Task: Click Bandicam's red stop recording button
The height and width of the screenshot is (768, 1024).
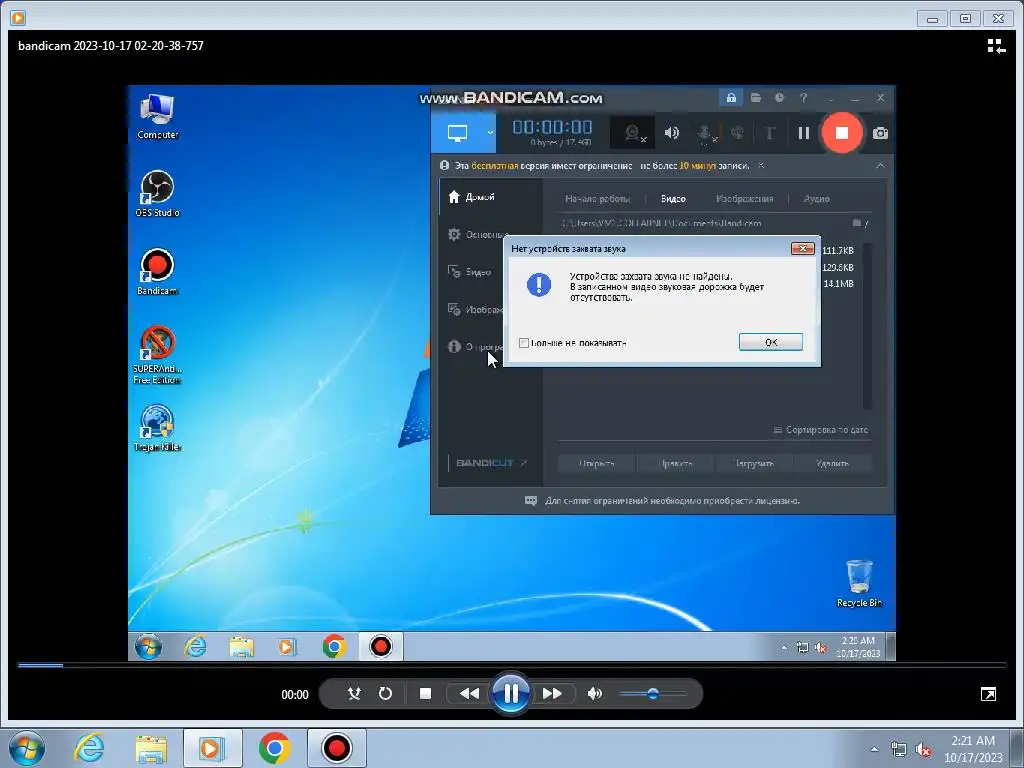Action: point(842,133)
